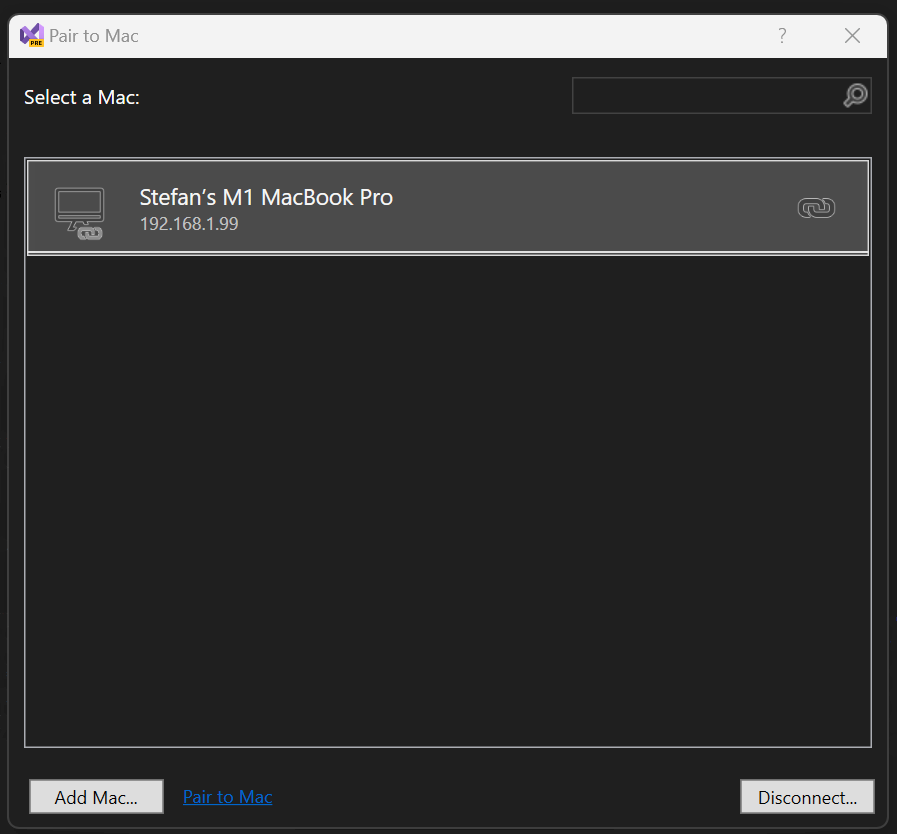
Task: Focus the Mac search text field
Action: 706,96
